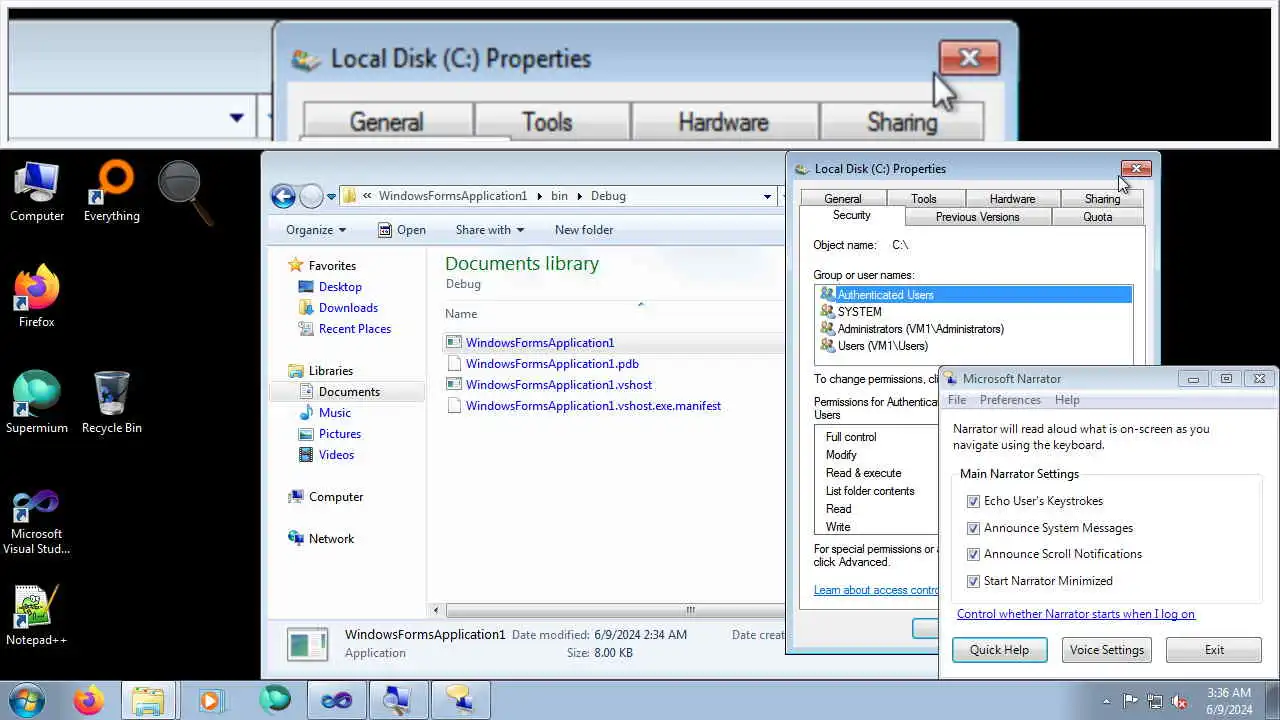Expand the double-chevron at breadcrumb start

click(367, 196)
